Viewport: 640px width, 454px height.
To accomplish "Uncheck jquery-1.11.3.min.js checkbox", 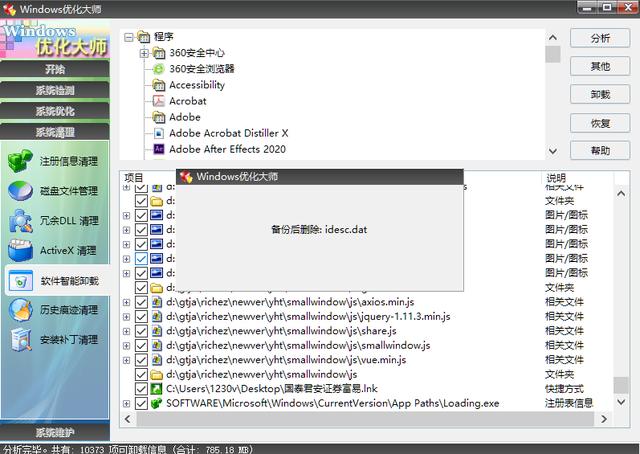I will pyautogui.click(x=141, y=316).
